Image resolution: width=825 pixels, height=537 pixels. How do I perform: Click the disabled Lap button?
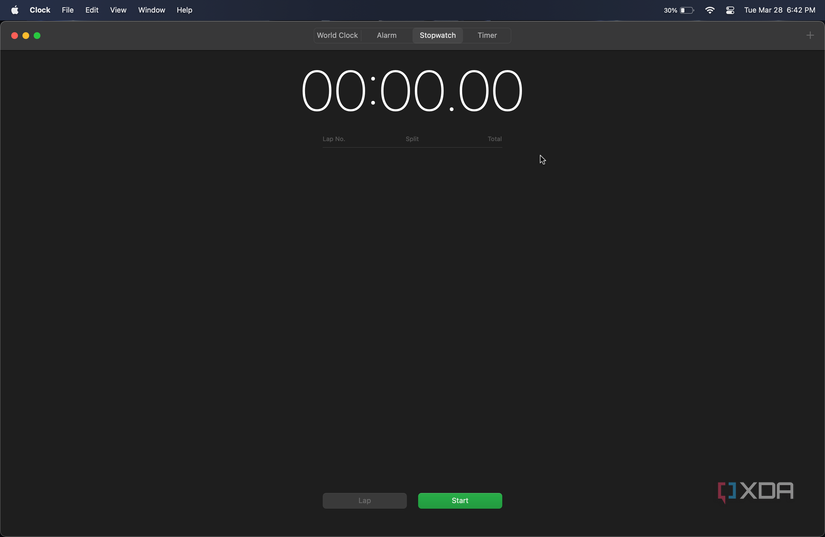coord(365,501)
